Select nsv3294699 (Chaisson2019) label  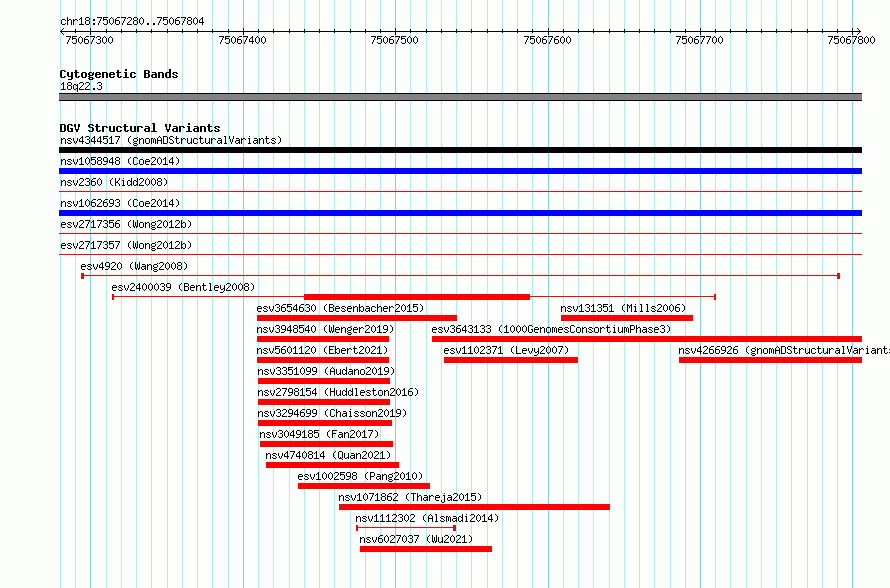pos(333,413)
